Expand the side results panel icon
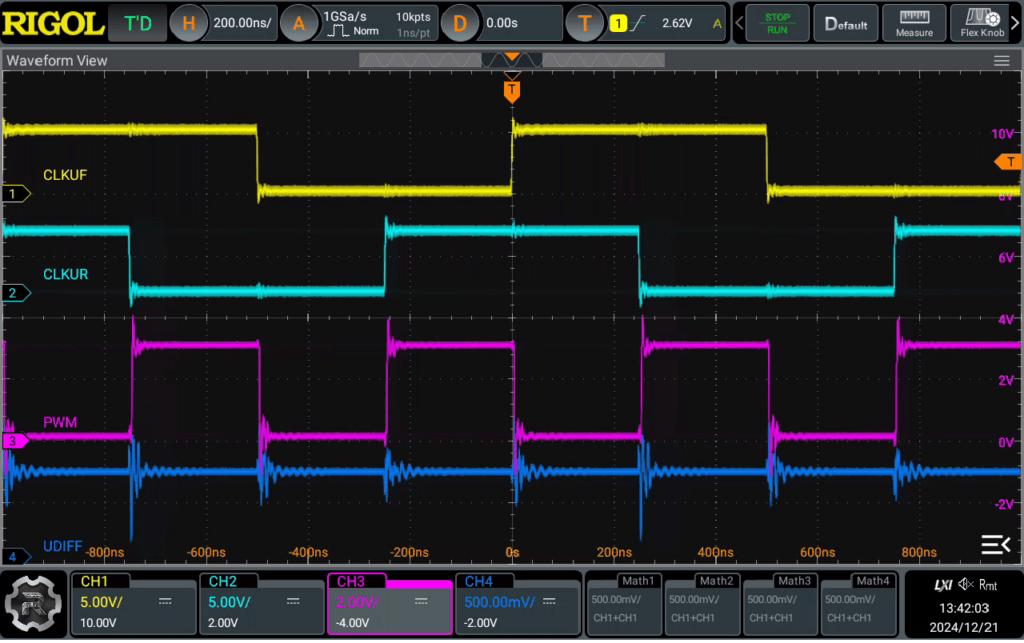 coord(995,544)
